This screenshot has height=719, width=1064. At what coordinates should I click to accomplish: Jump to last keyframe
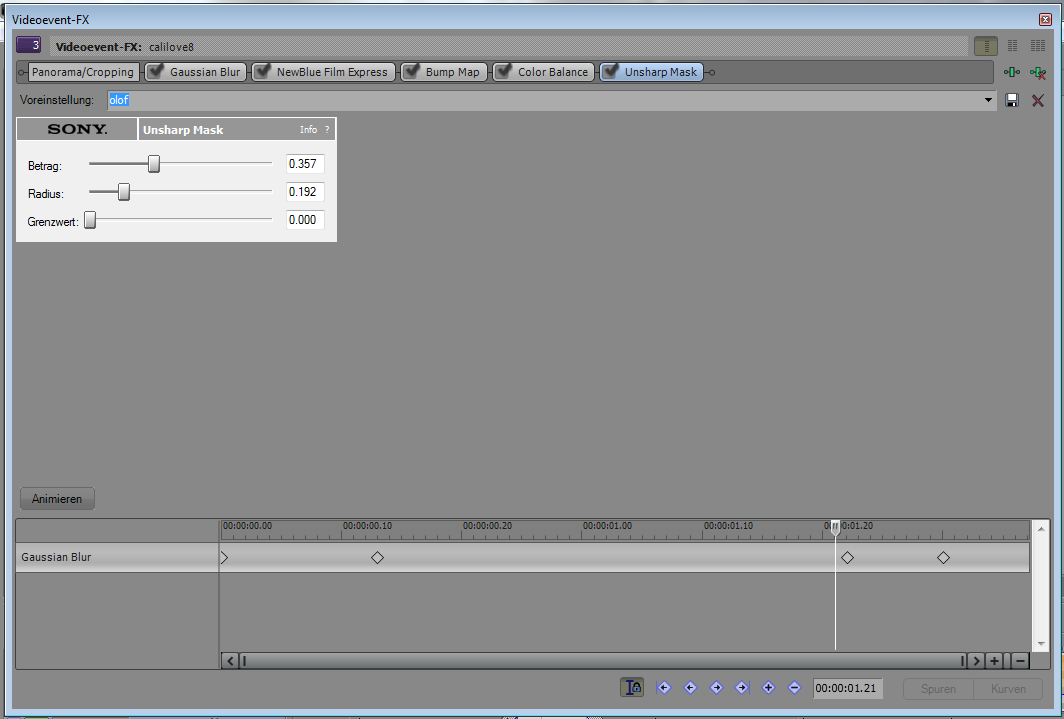coord(742,687)
